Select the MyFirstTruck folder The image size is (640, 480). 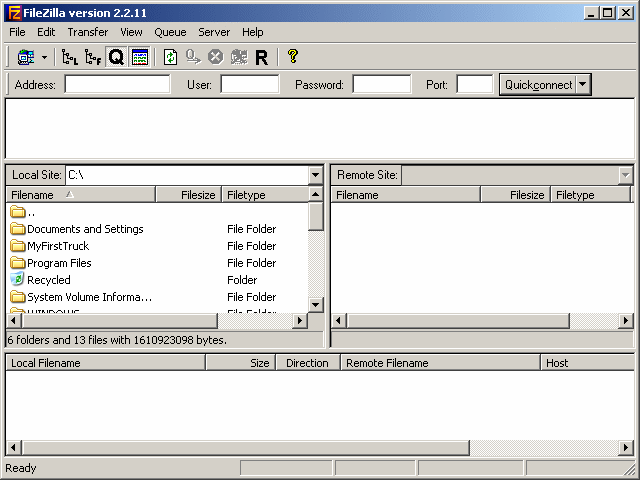click(57, 246)
